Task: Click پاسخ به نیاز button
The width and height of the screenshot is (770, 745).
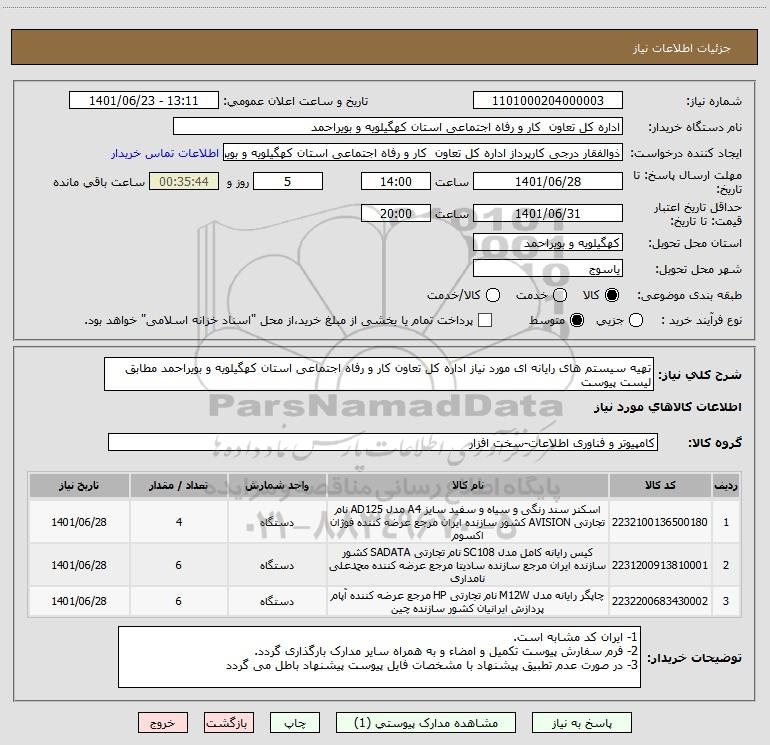Action: [581, 723]
